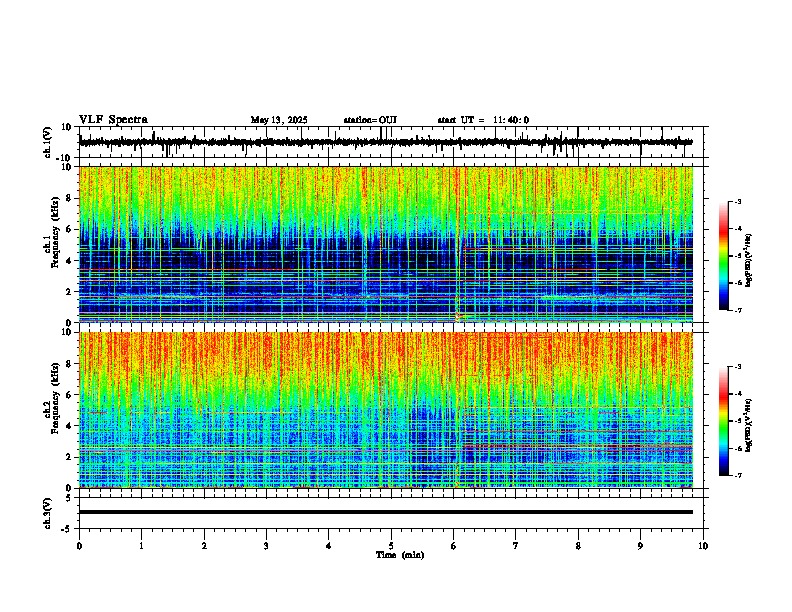Click the flat black ch.3 voltage trace

click(x=386, y=512)
